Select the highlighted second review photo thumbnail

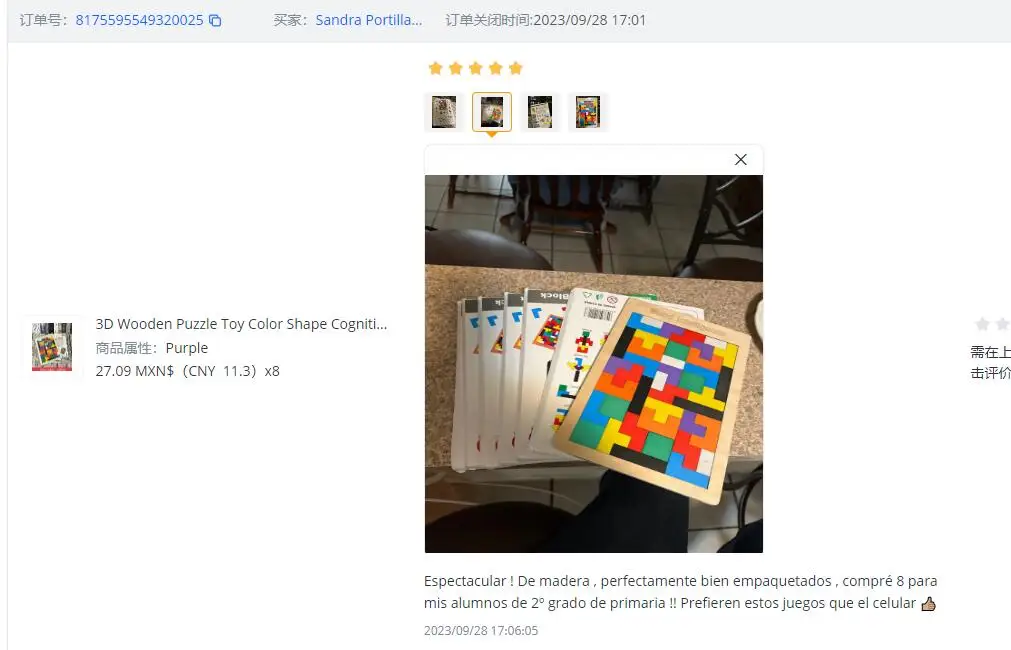(492, 112)
